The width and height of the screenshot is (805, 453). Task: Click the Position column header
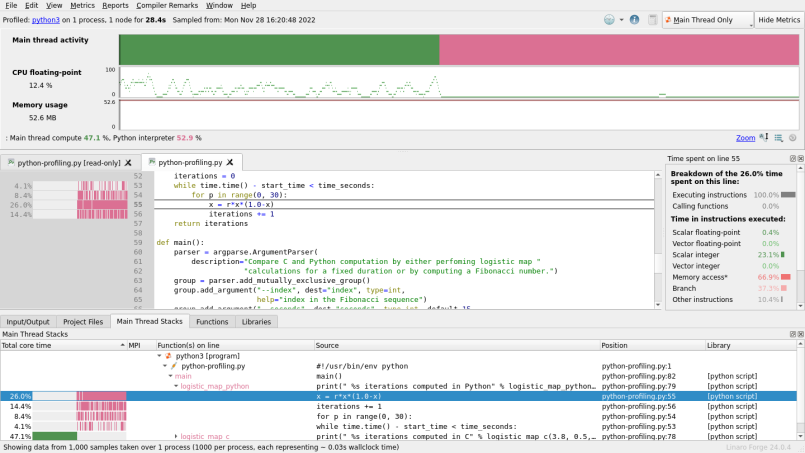click(x=653, y=345)
